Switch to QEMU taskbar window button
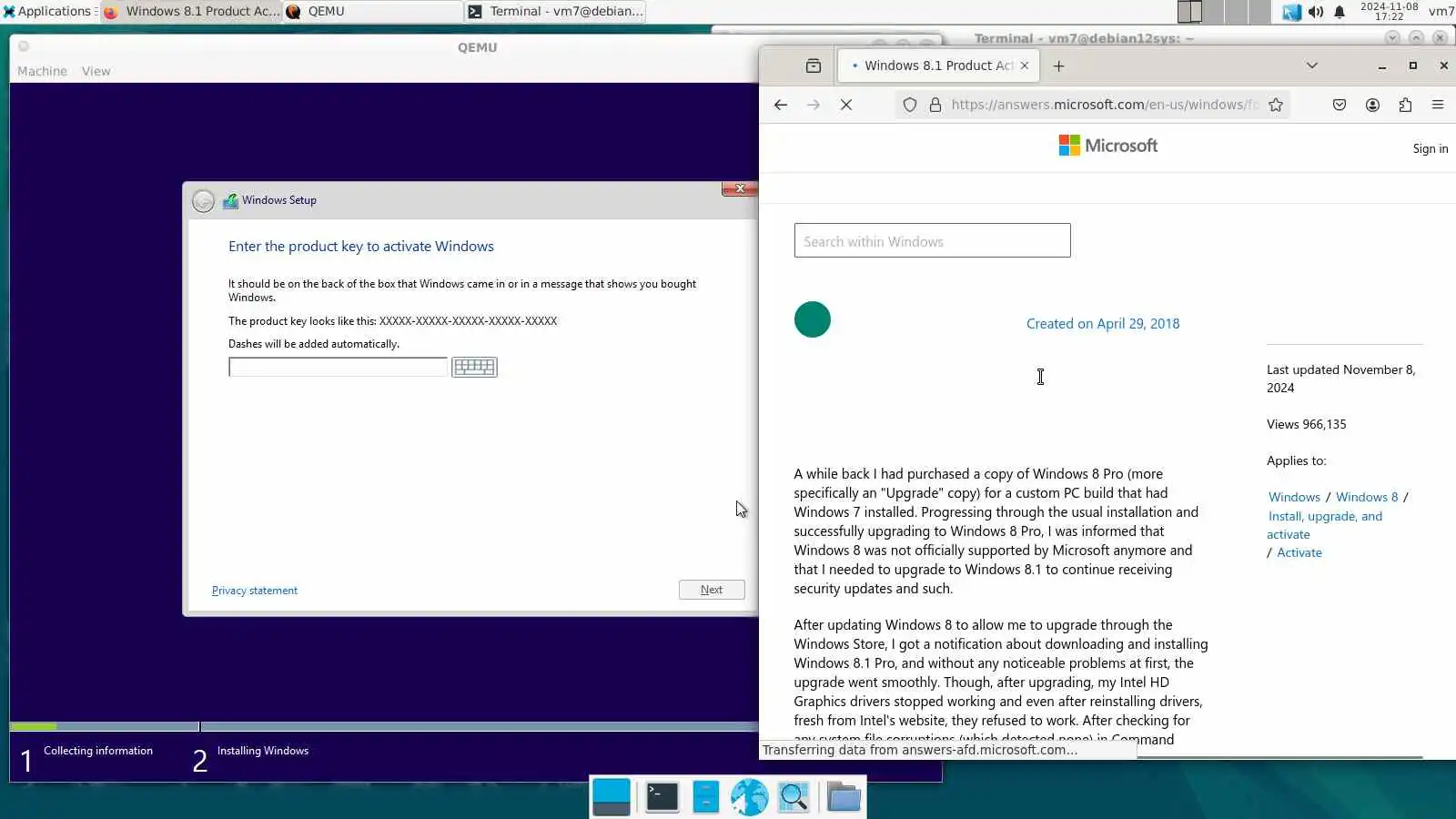The width and height of the screenshot is (1456, 819). [x=373, y=11]
